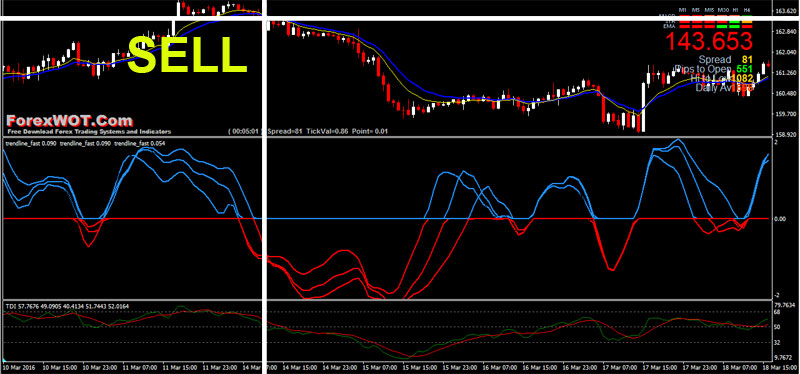800x374 pixels.
Task: Click the 79.7634 TDI scale label
Action: pos(786,306)
